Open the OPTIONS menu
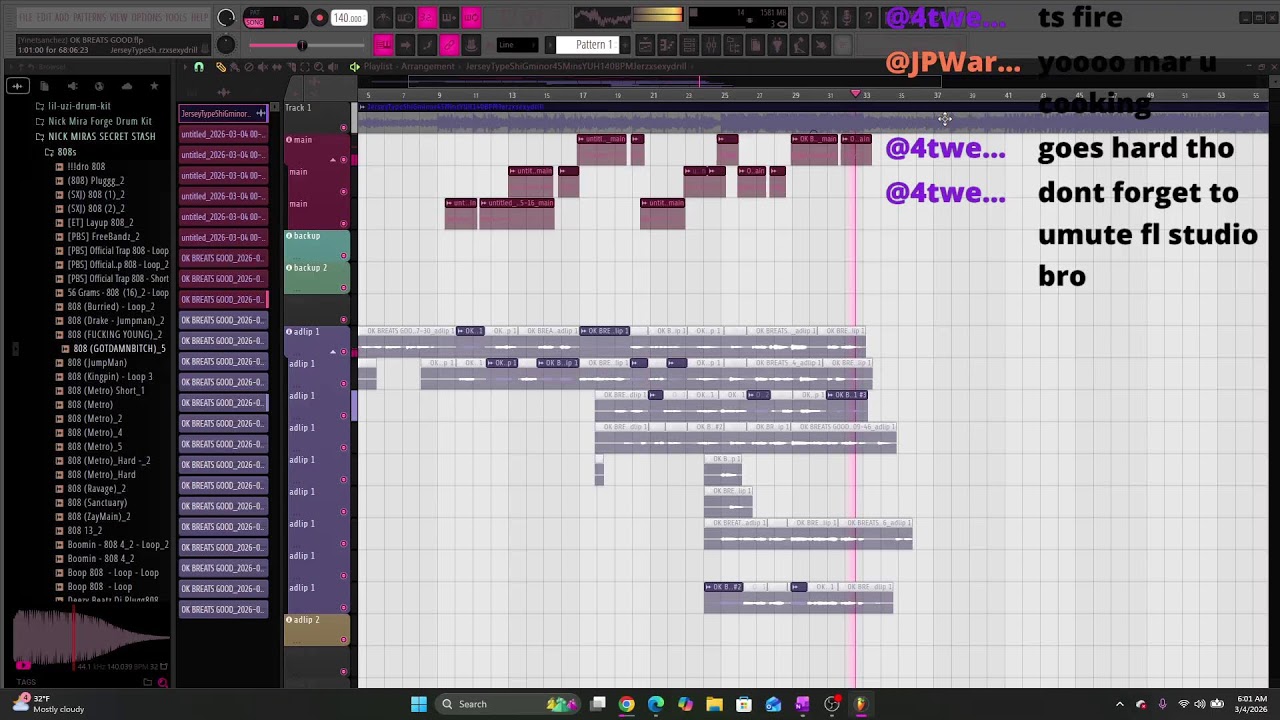1280x720 pixels. [145, 18]
